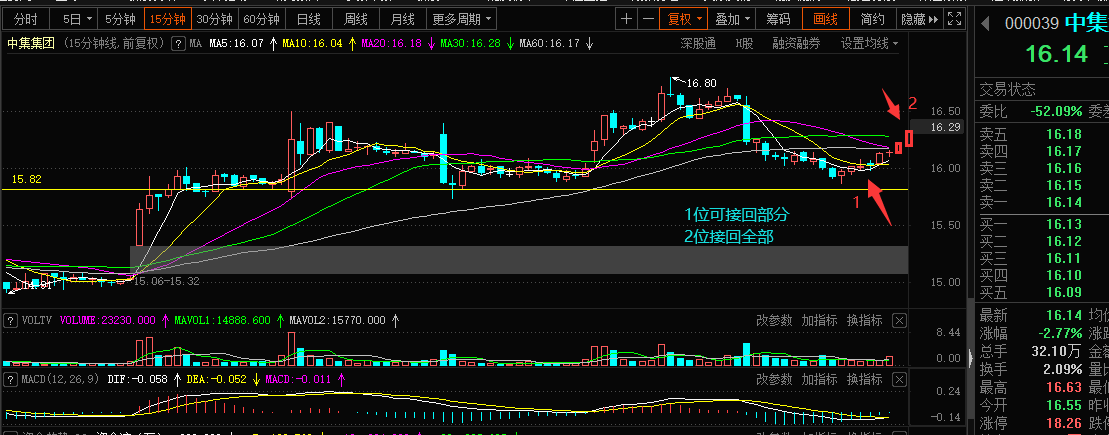The height and width of the screenshot is (435, 1109).
Task: Zoom in chart with the plus button
Action: point(626,19)
